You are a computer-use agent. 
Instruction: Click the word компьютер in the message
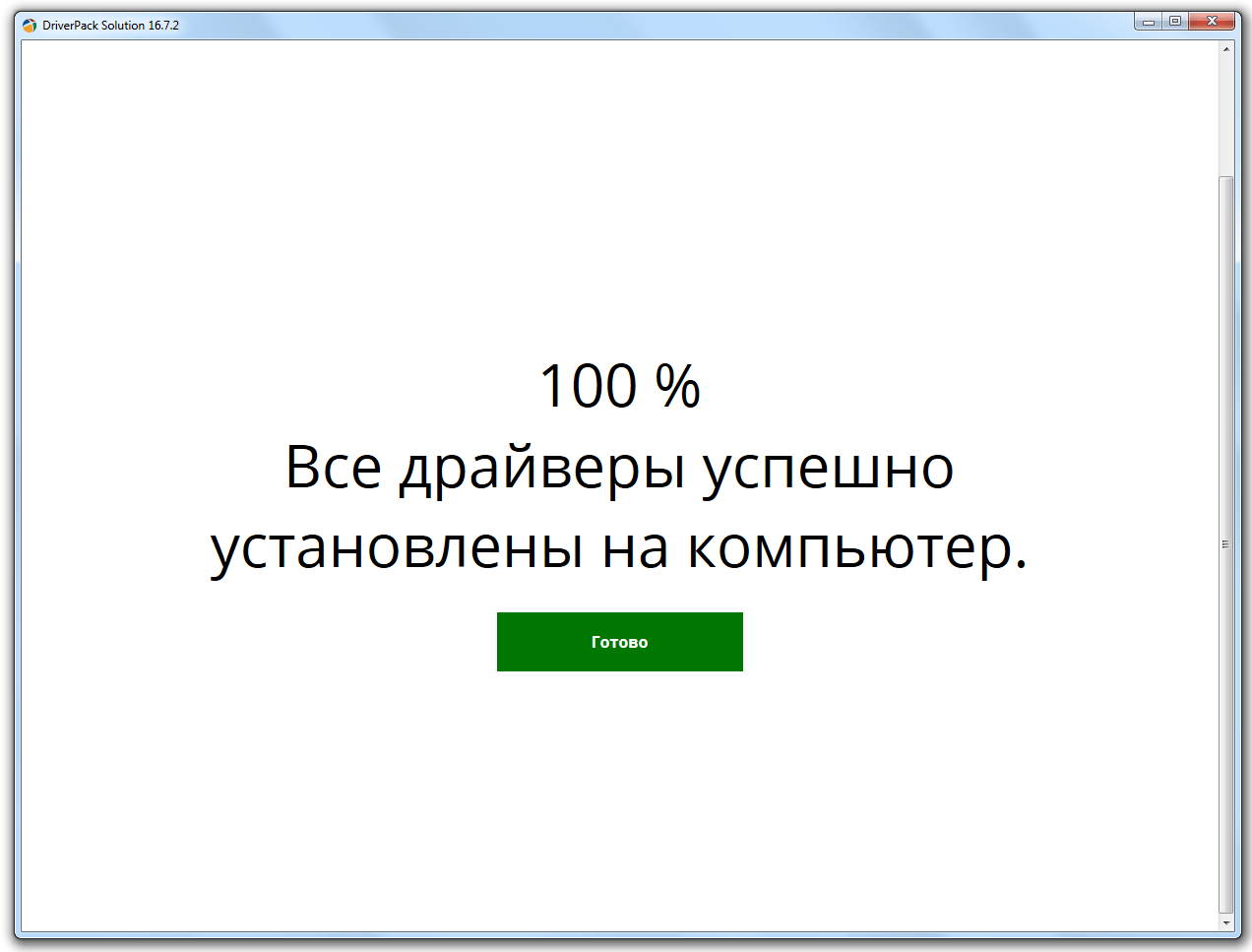click(x=849, y=548)
